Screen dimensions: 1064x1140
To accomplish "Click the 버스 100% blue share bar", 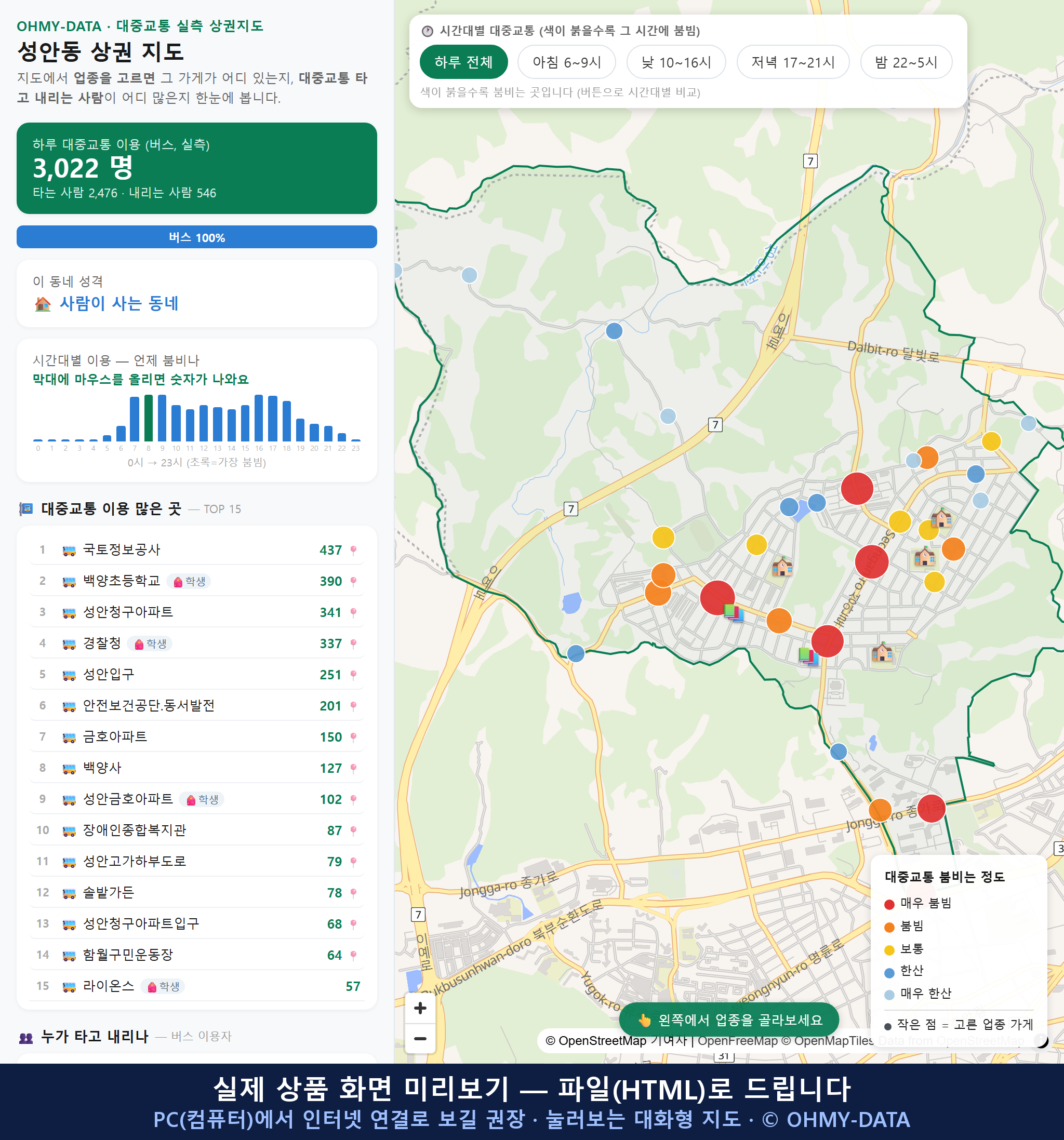I will click(197, 237).
